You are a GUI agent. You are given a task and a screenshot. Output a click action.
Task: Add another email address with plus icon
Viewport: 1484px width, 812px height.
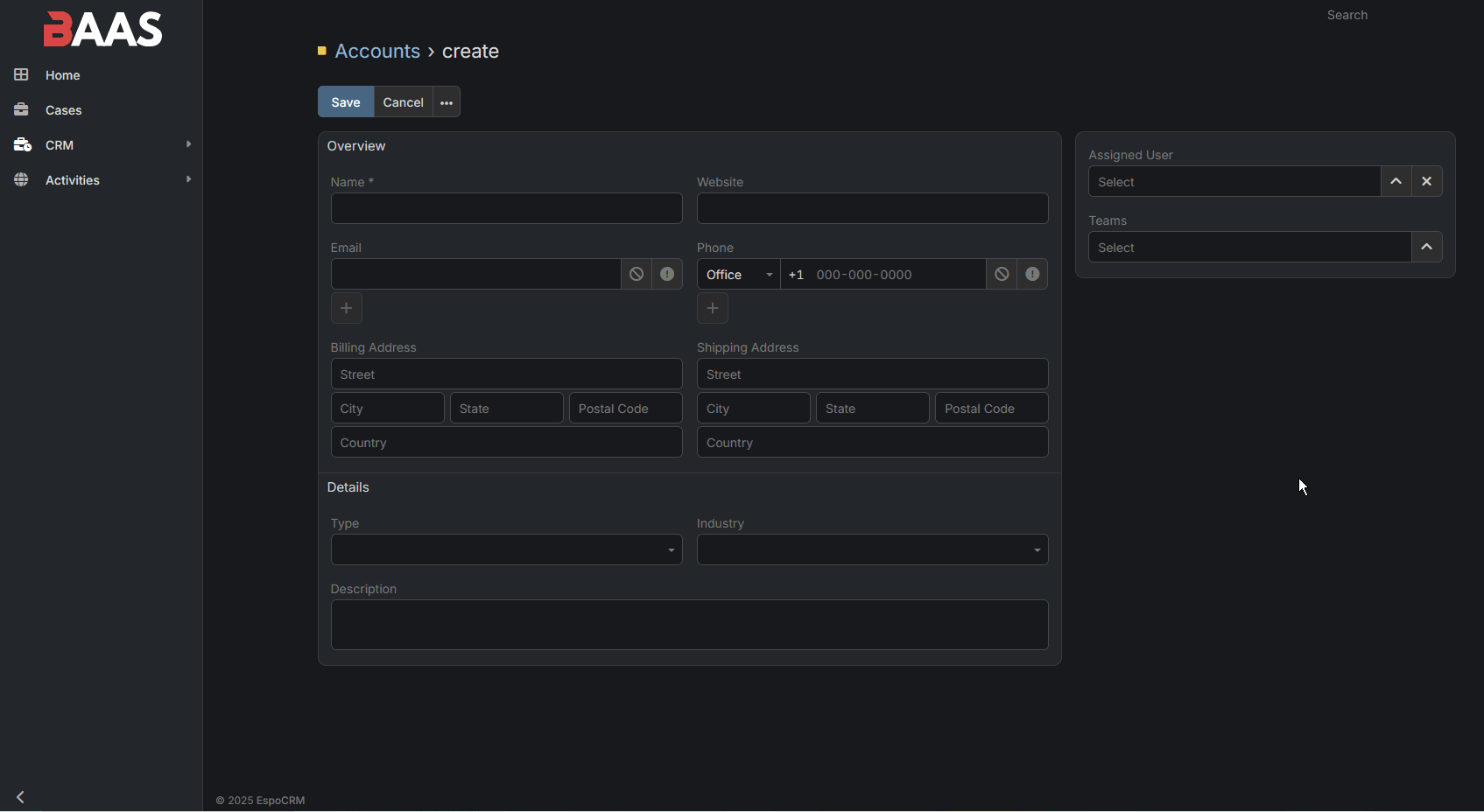[x=346, y=308]
